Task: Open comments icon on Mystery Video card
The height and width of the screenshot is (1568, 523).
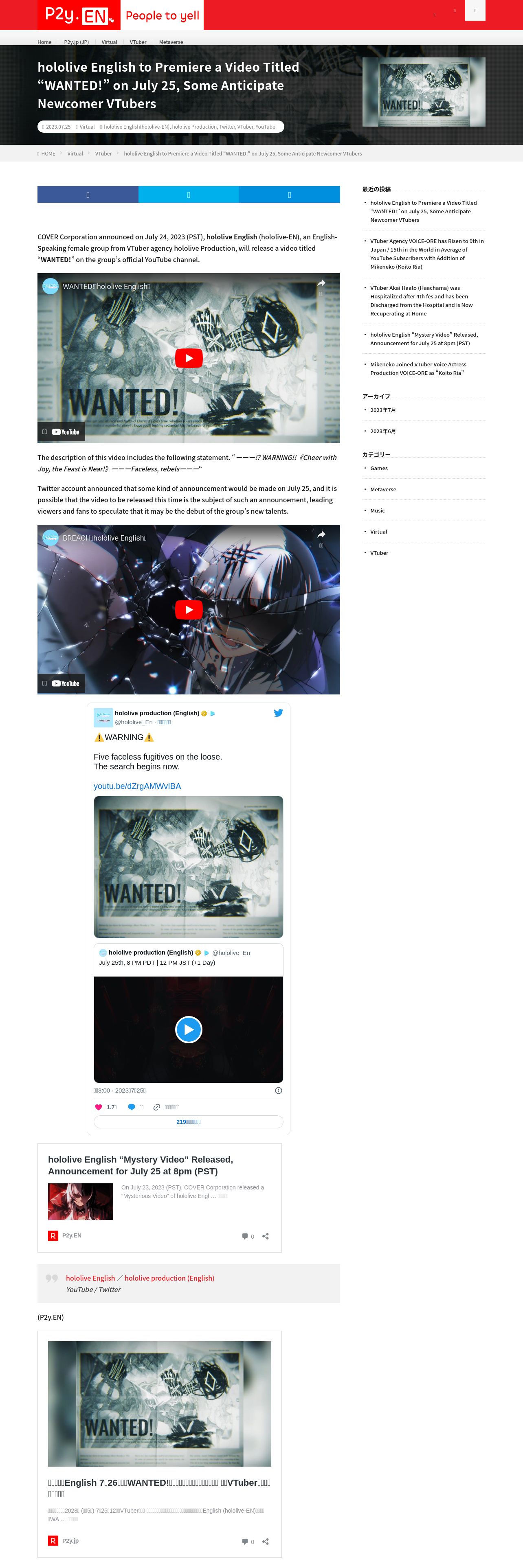Action: 245,1236
